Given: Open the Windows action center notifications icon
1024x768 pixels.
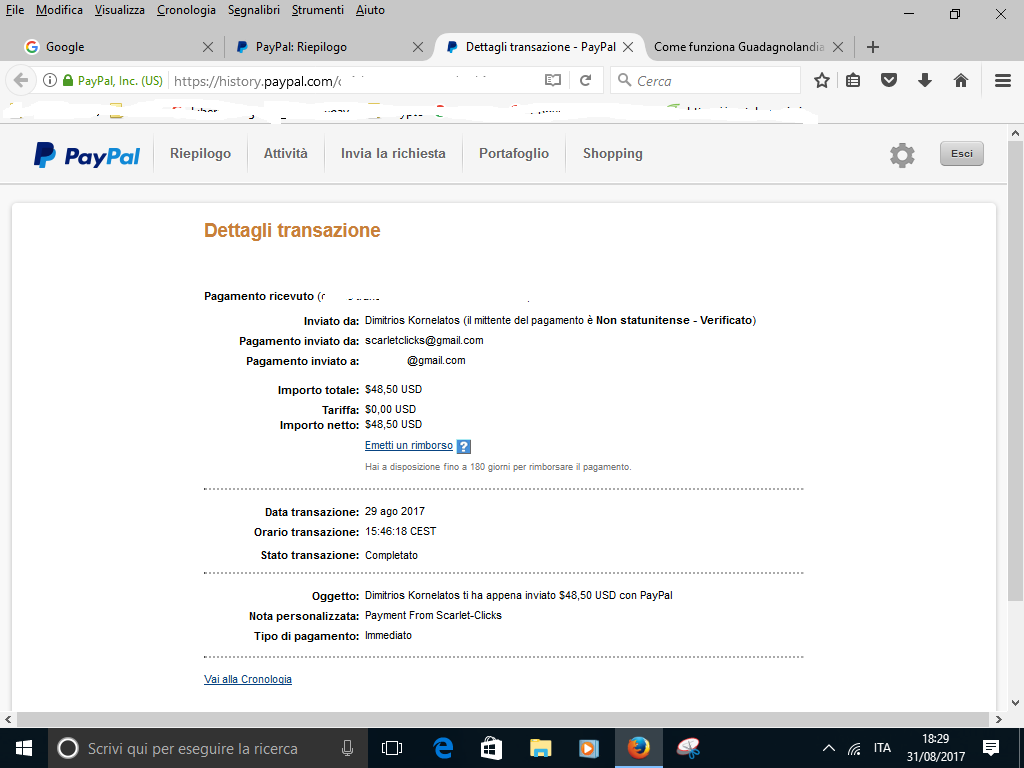Looking at the screenshot, I should click(x=991, y=748).
